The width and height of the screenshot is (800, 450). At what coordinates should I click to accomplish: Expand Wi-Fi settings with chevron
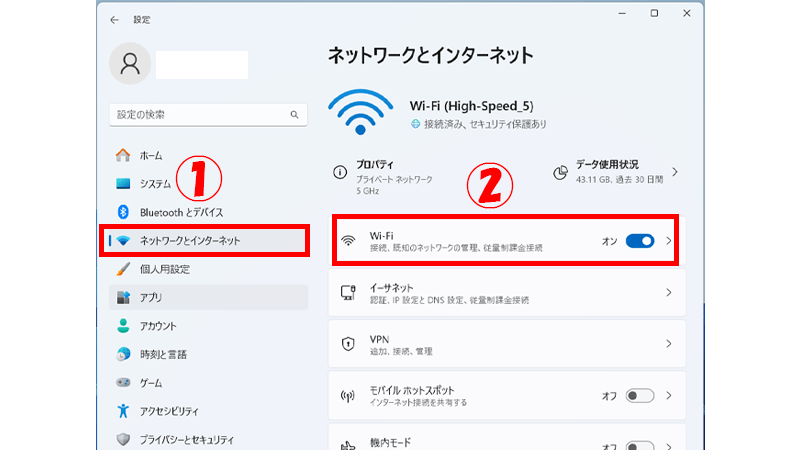(x=668, y=241)
